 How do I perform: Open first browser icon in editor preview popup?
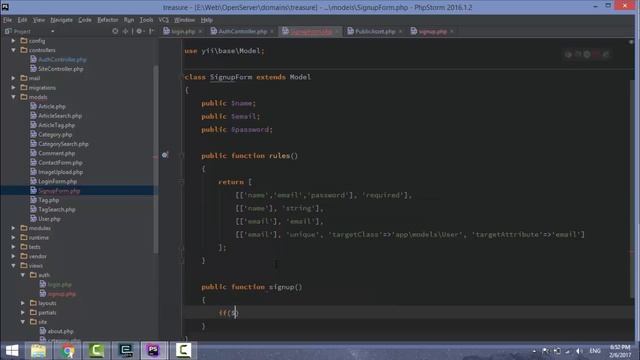pyautogui.click(x=568, y=54)
